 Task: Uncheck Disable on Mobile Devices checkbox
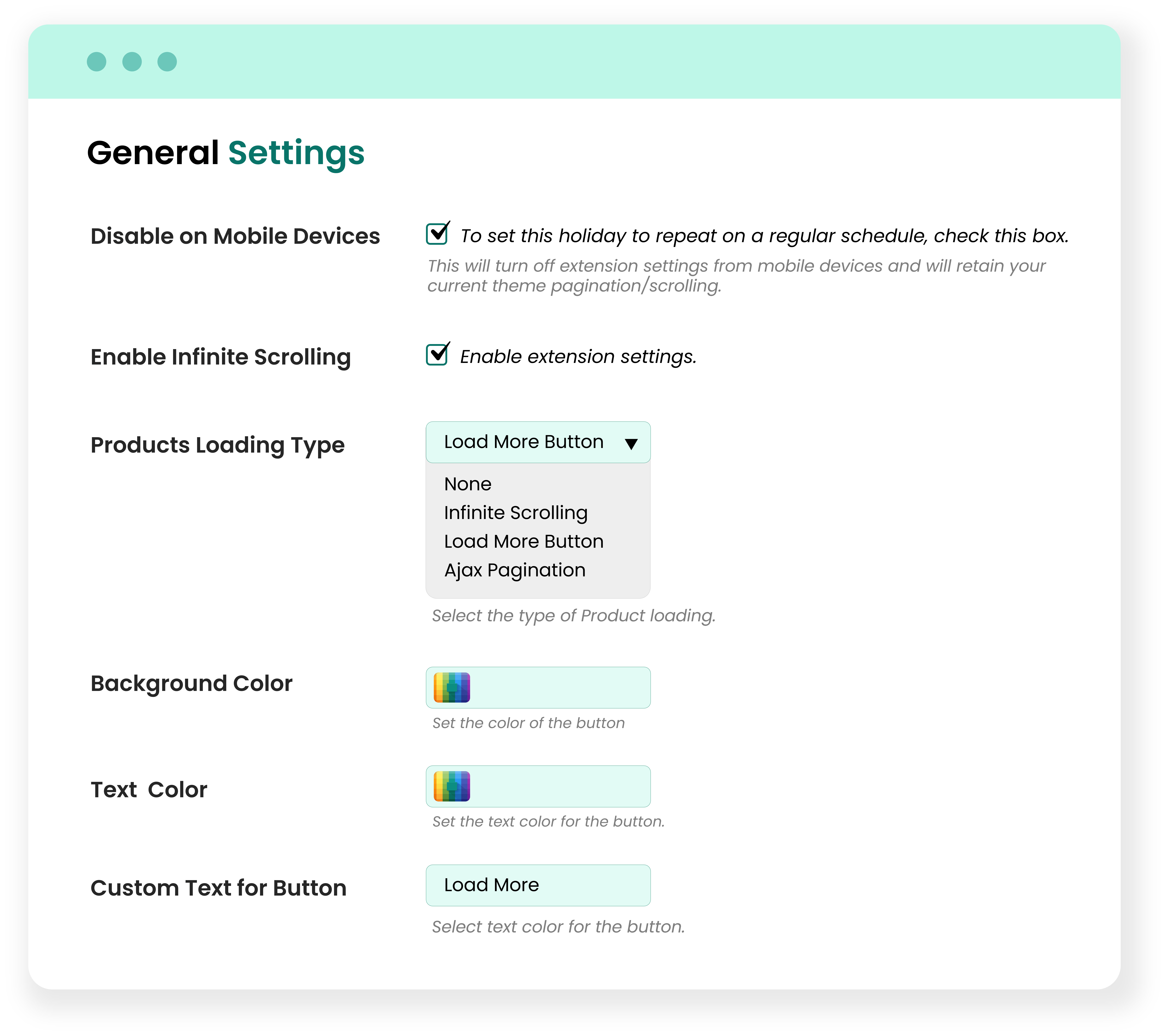point(437,234)
